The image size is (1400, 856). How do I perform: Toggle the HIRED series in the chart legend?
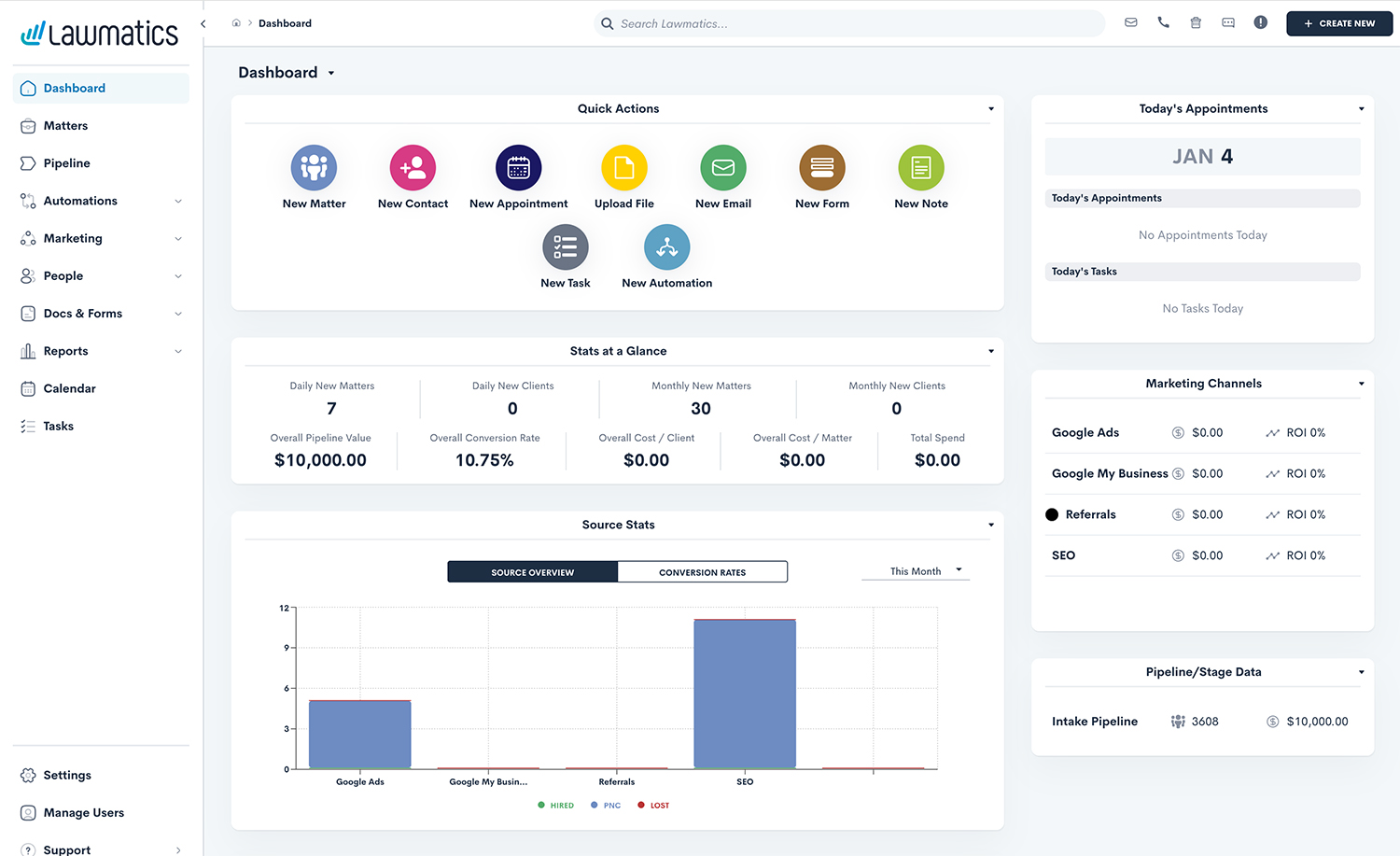pos(555,805)
